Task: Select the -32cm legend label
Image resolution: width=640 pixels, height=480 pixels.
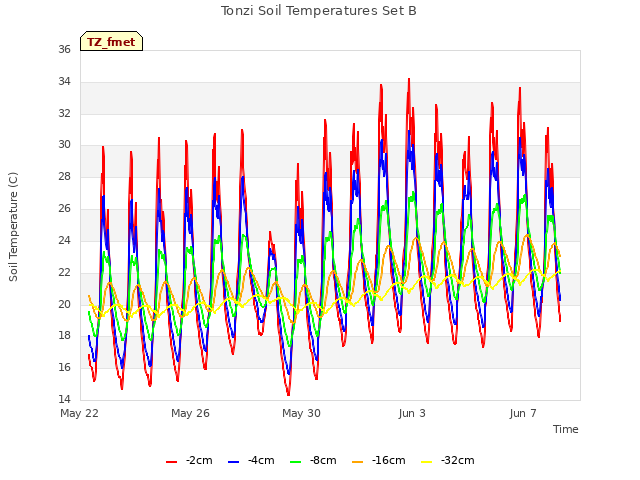Action: coord(458,460)
